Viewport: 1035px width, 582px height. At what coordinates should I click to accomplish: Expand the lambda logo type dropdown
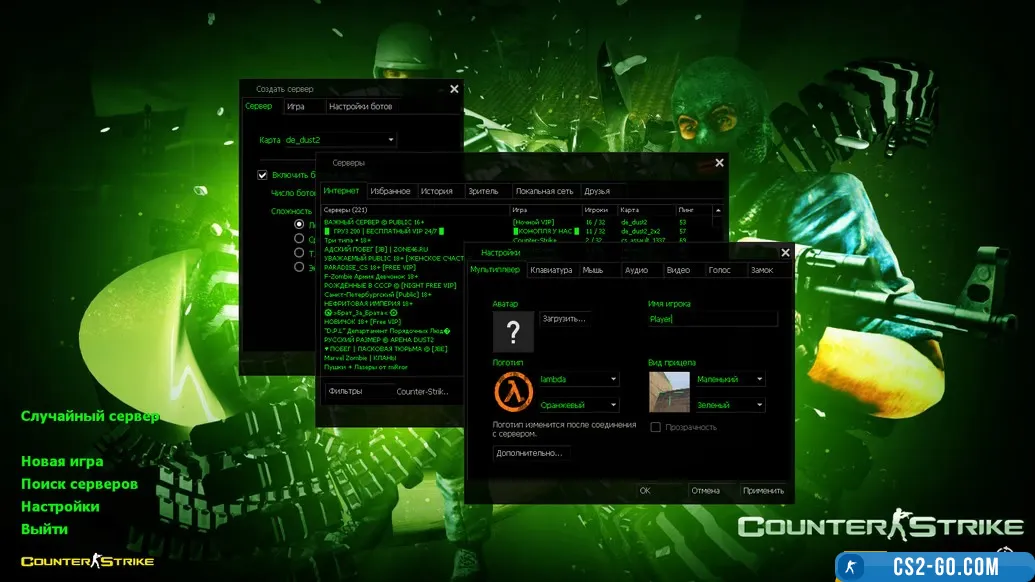click(613, 379)
